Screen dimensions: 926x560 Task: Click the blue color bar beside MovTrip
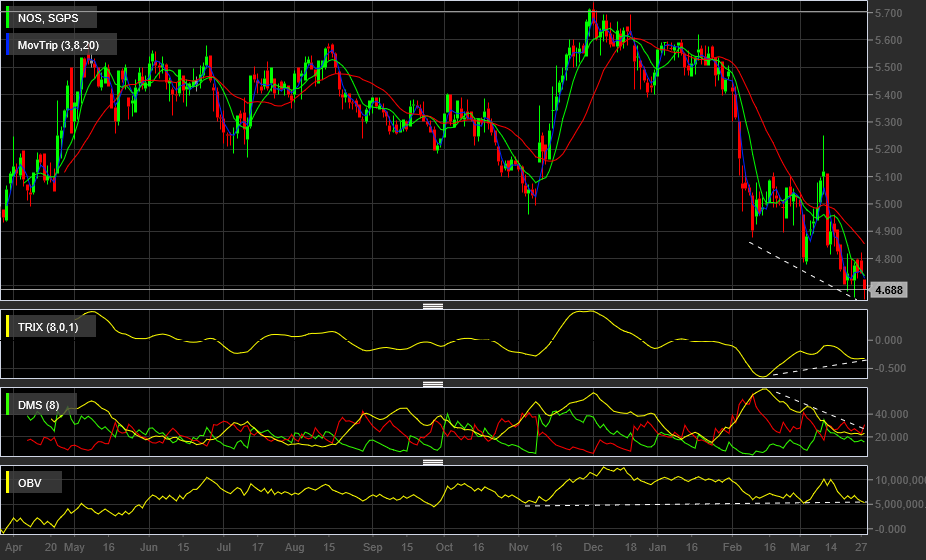click(x=8, y=44)
